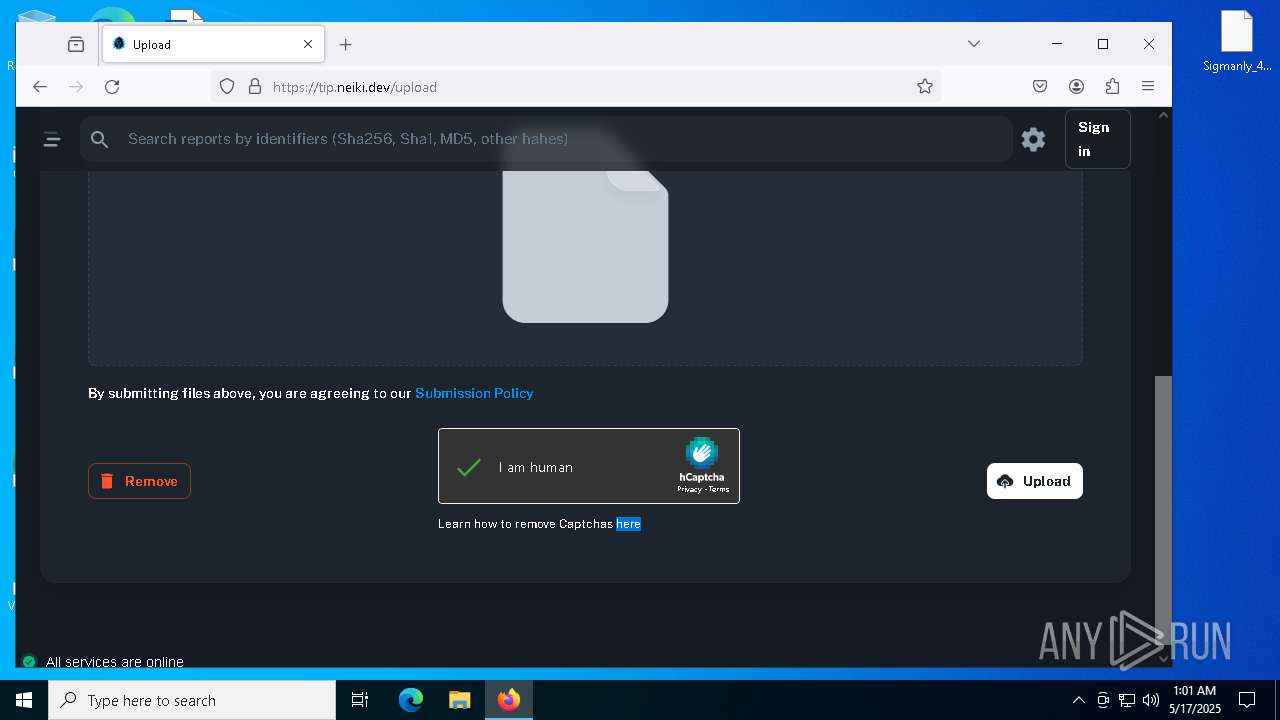
Task: Open the Extensions puzzle icon
Action: (x=1112, y=87)
